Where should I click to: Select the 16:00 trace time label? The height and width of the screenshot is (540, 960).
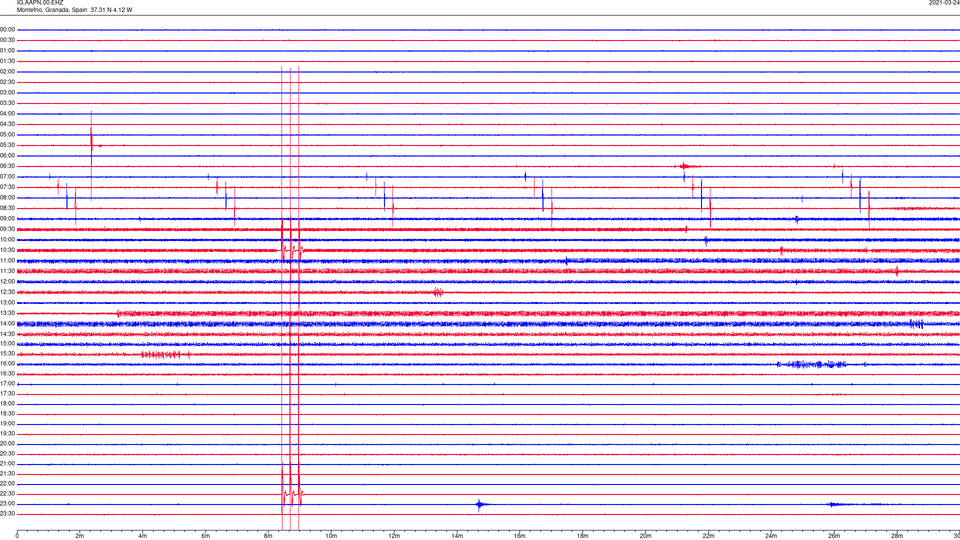(8, 364)
